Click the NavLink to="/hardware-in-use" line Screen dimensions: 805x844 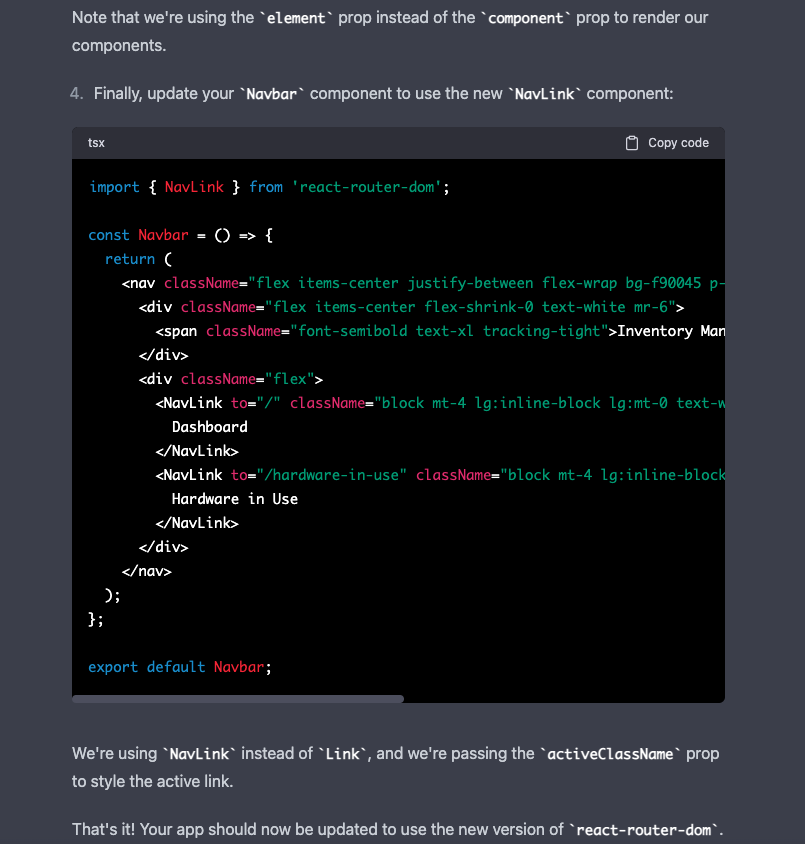(440, 475)
